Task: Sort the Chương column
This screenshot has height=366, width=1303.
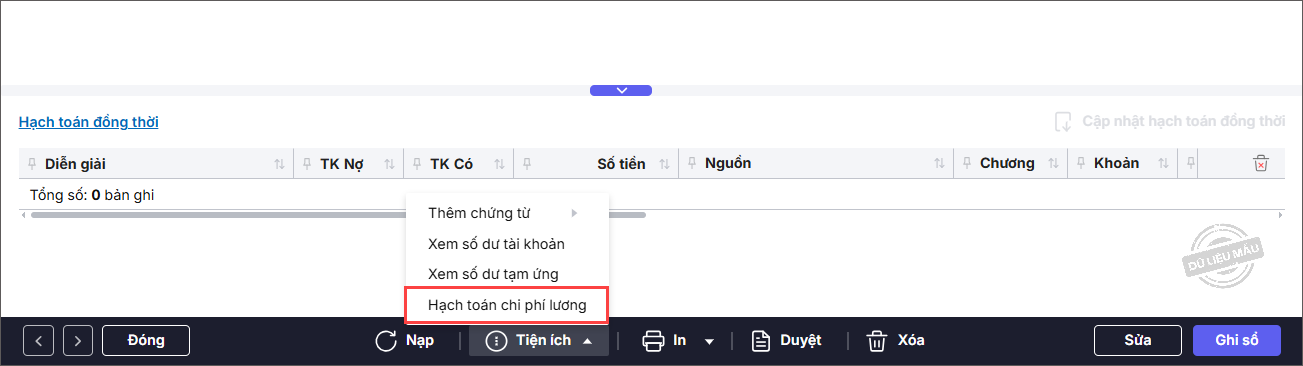Action: (1053, 164)
